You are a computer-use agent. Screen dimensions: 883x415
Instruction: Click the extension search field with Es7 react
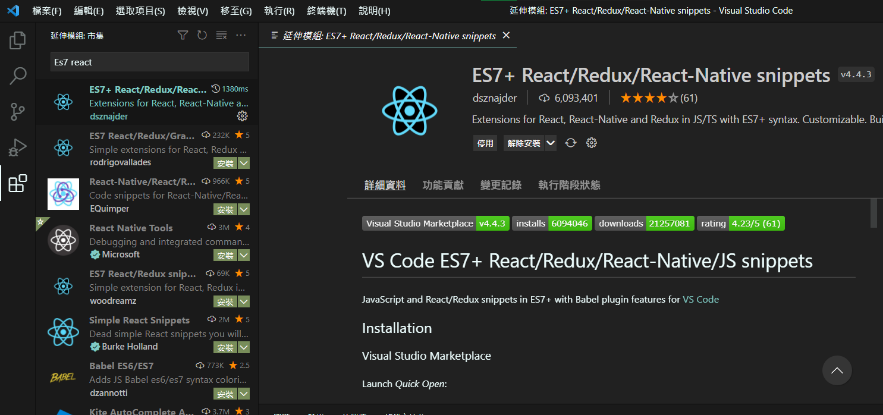[x=149, y=62]
